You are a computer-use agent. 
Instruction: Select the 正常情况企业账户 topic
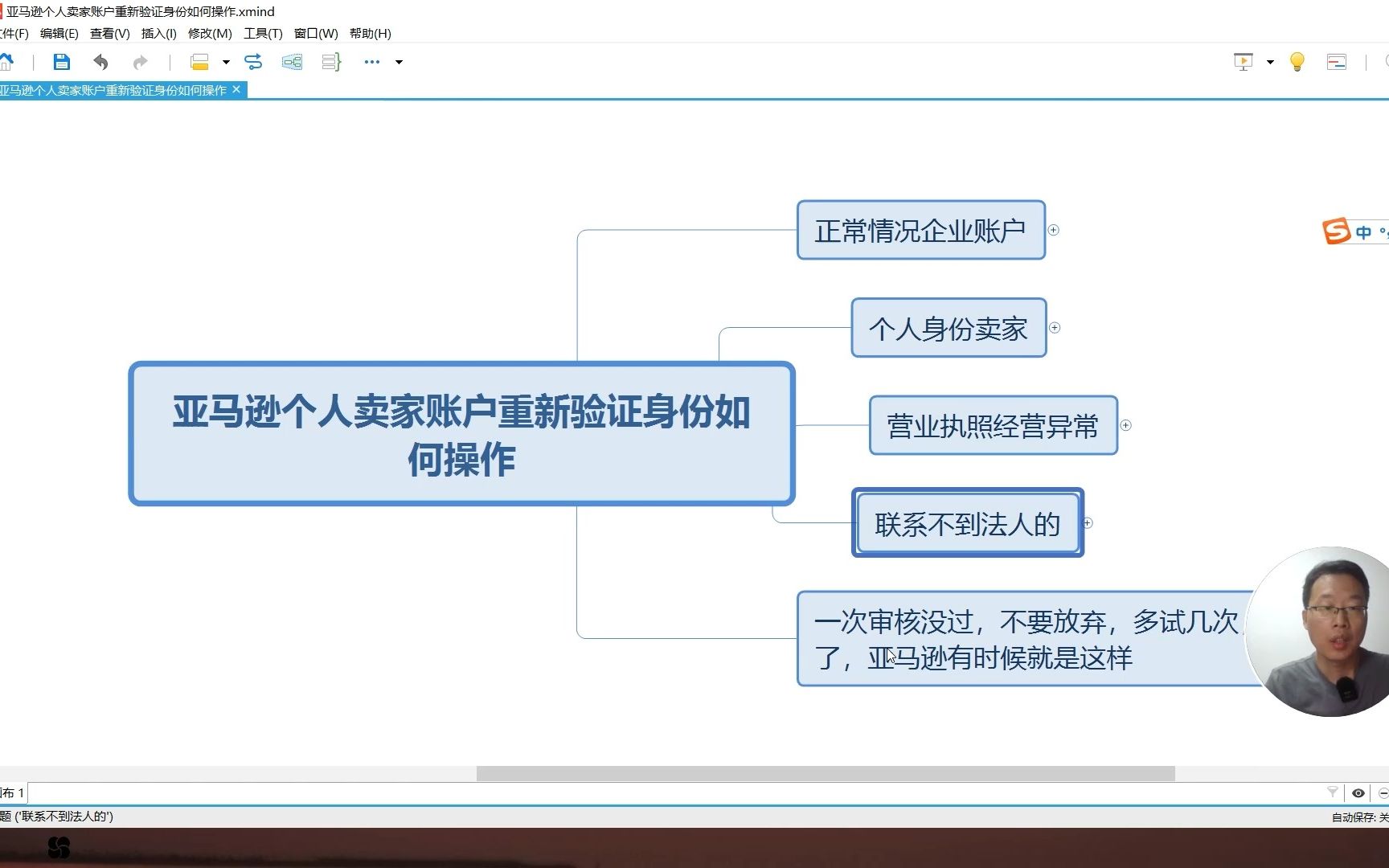coord(920,231)
